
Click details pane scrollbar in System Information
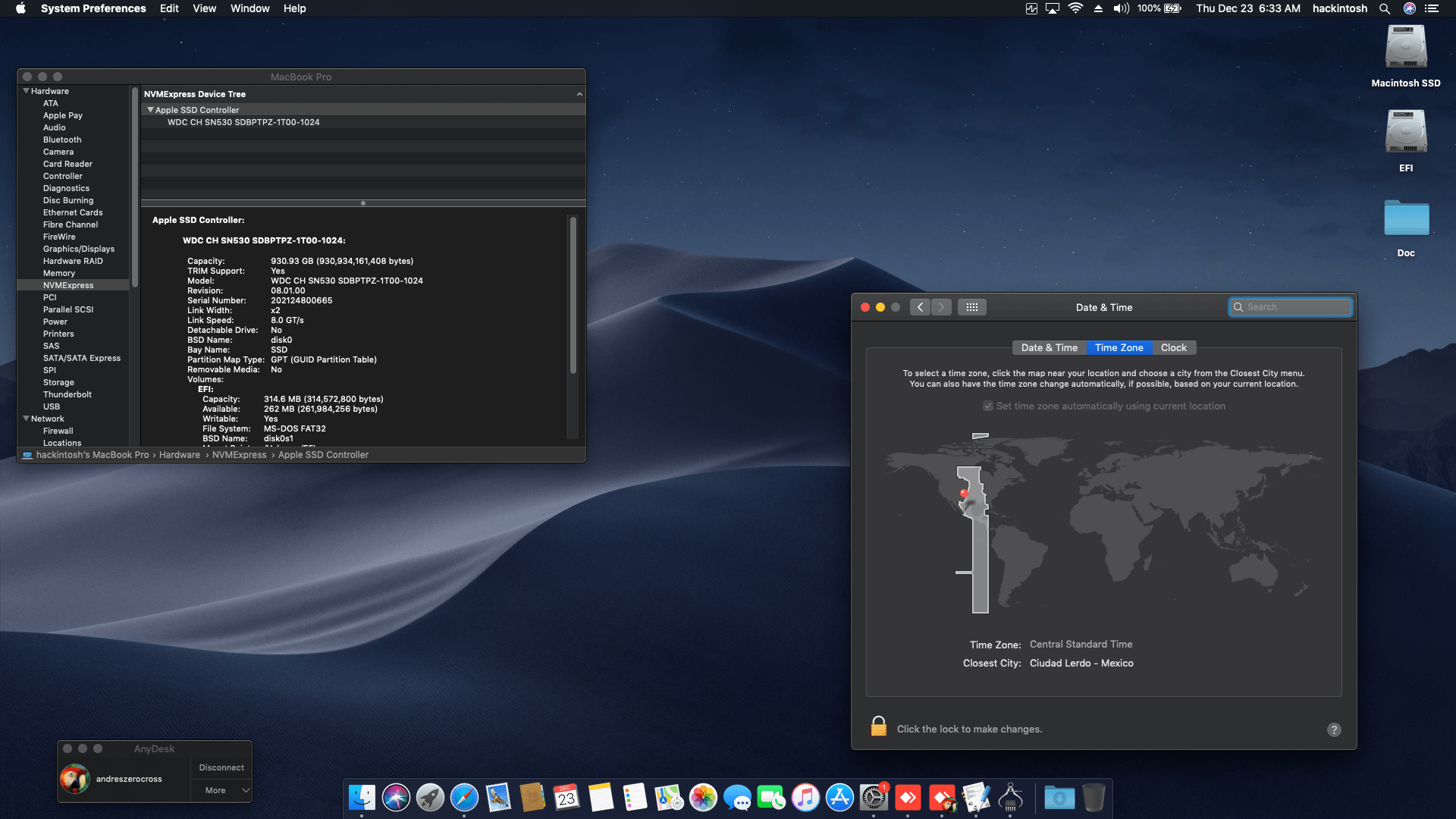point(573,296)
